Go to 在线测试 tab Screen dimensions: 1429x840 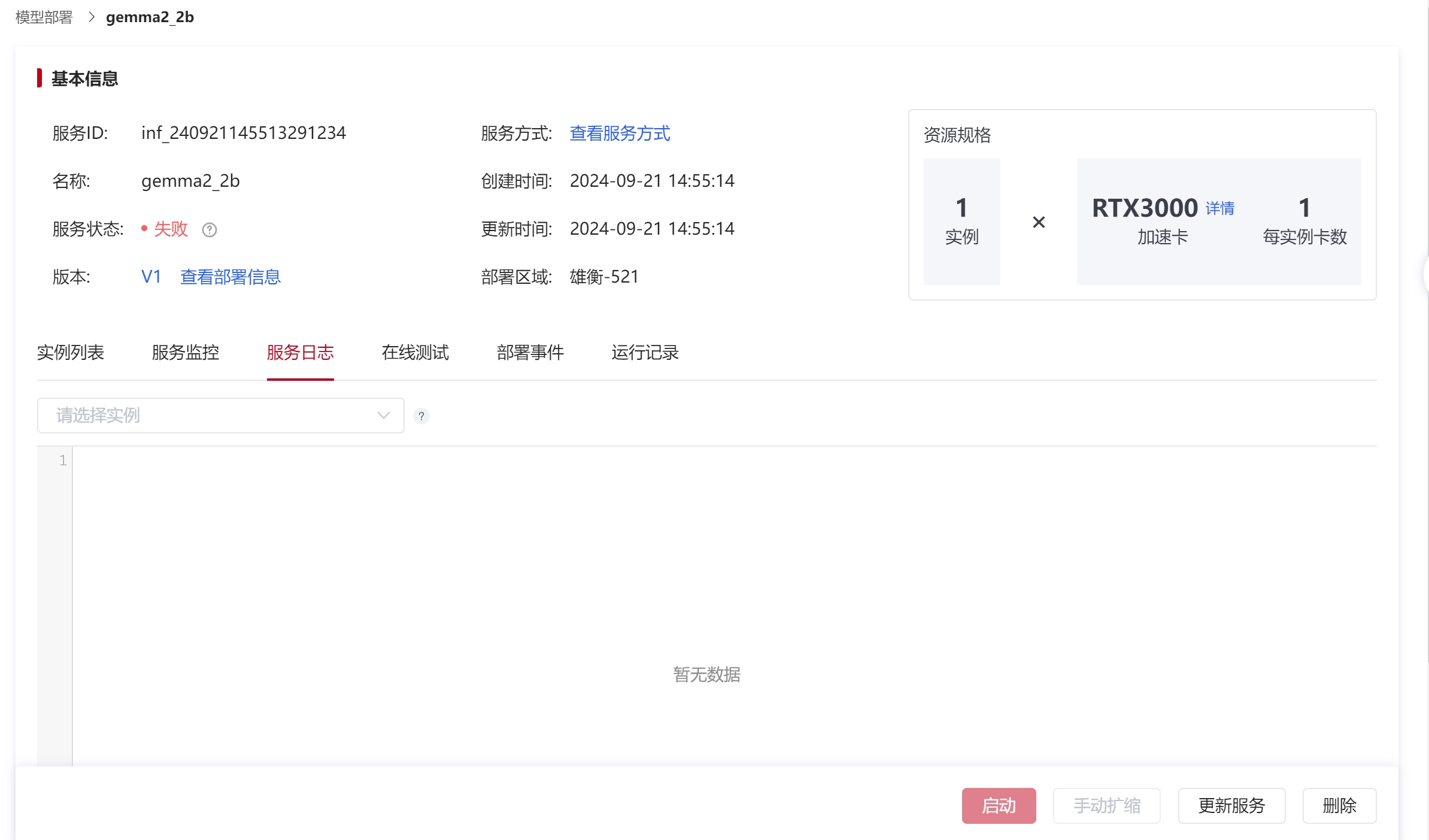pyautogui.click(x=415, y=352)
